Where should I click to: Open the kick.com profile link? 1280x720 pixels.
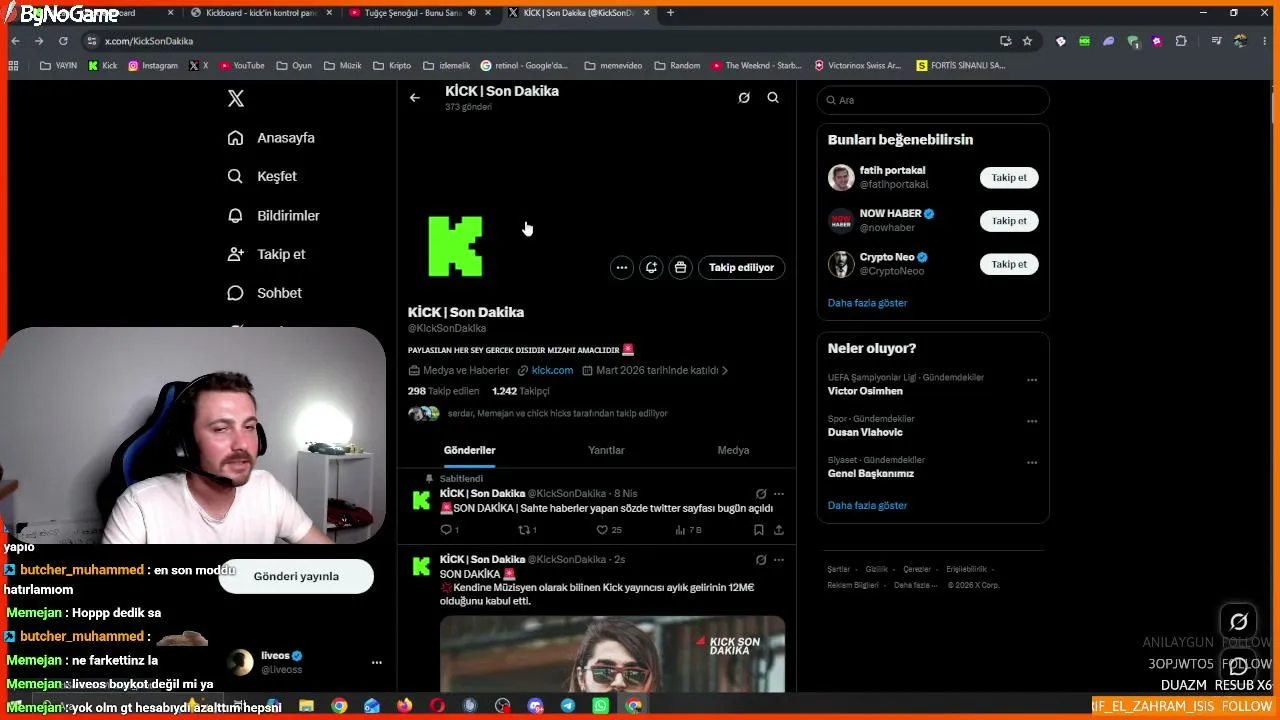[552, 370]
